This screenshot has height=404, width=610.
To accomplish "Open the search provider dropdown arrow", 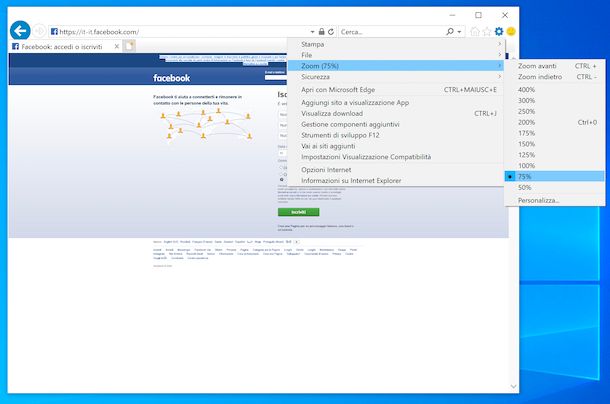I will (459, 32).
